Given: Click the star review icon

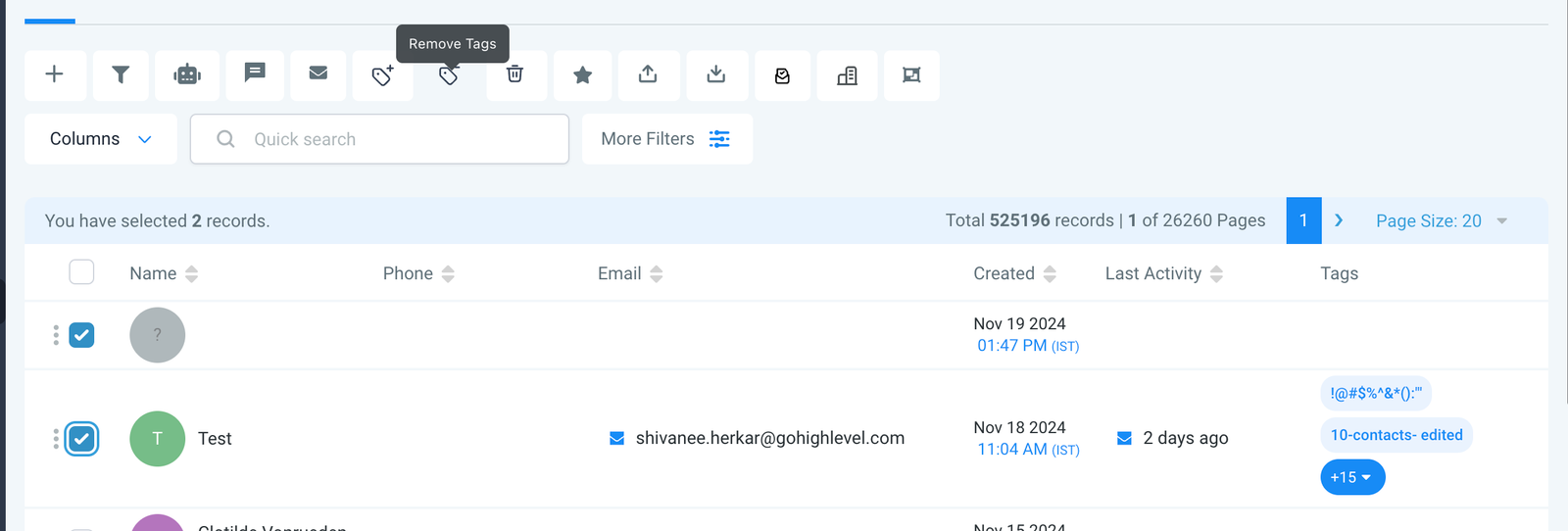Looking at the screenshot, I should (x=583, y=75).
